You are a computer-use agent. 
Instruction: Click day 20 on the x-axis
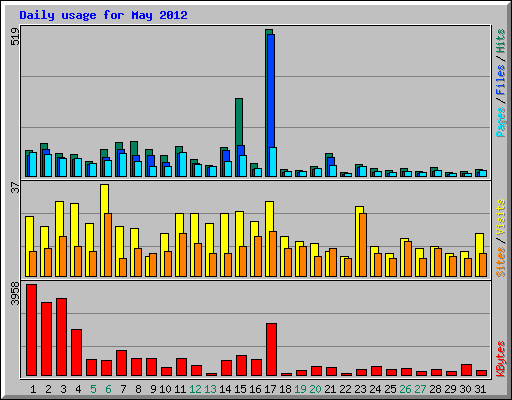coord(315,389)
